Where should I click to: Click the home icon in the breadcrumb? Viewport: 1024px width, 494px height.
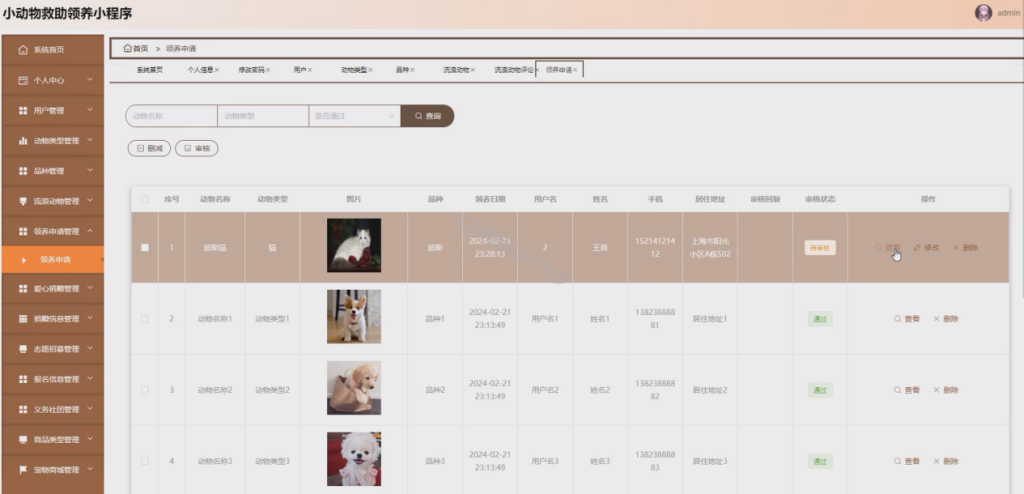tap(127, 48)
